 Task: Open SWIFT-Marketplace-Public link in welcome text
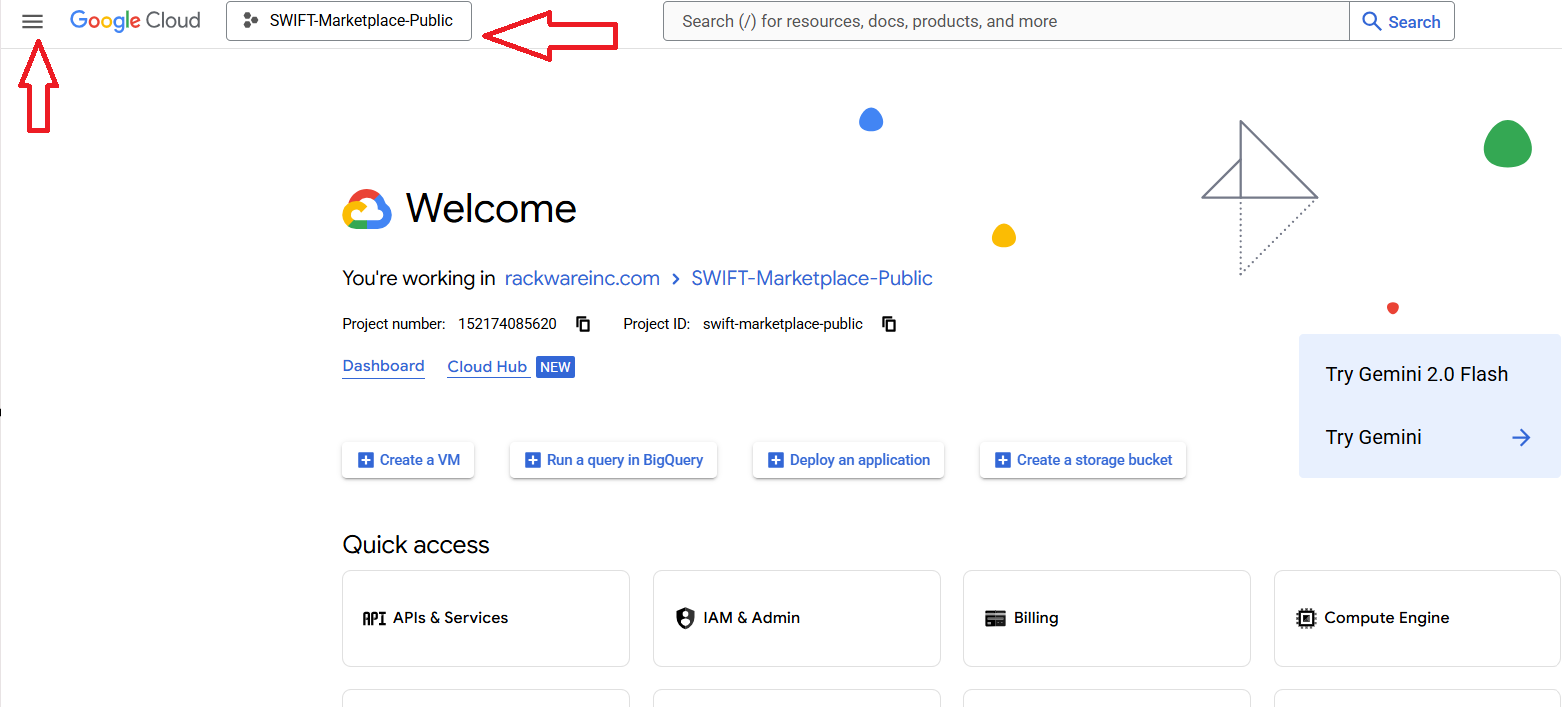point(812,278)
